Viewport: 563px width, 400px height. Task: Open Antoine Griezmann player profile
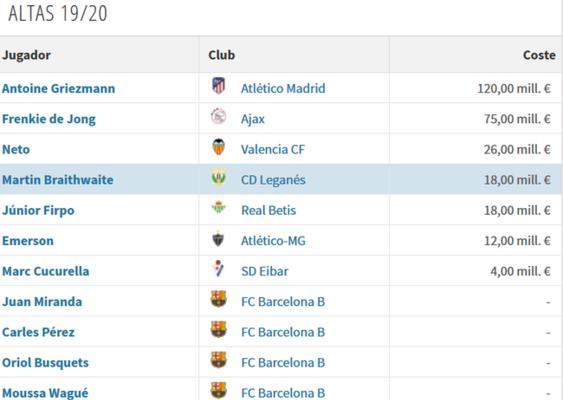point(59,88)
